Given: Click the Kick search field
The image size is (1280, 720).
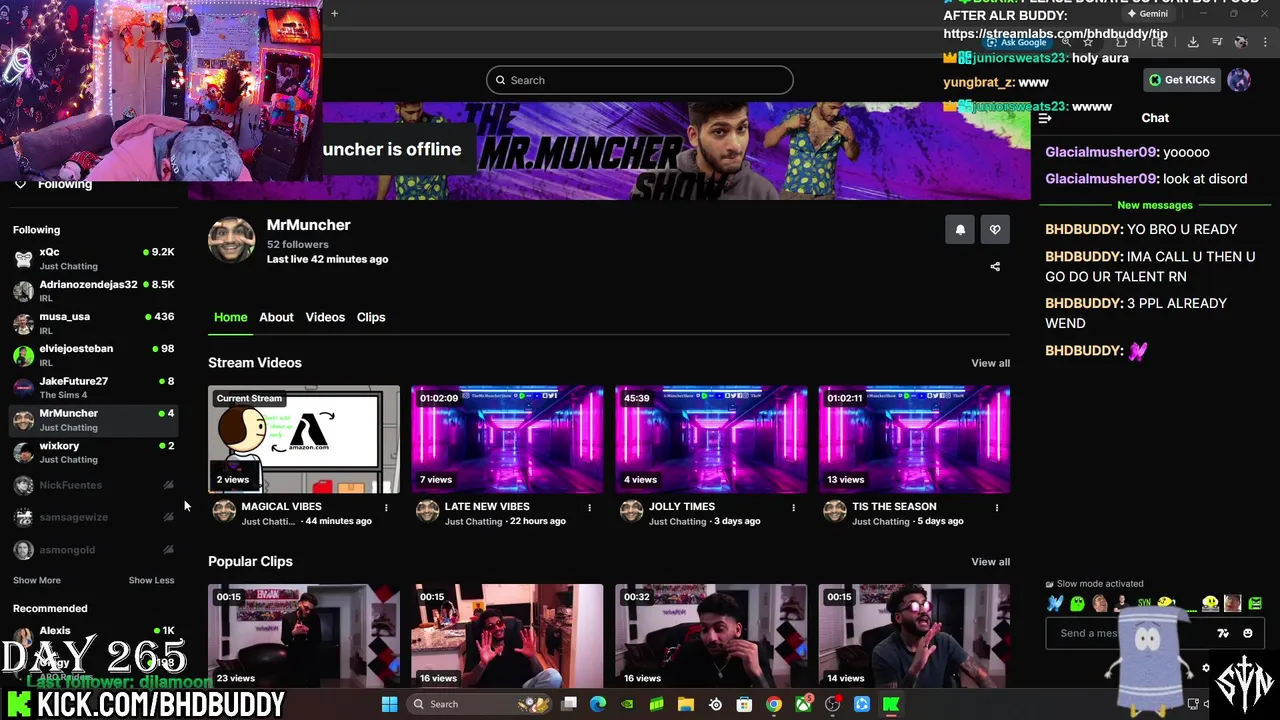Looking at the screenshot, I should (640, 80).
